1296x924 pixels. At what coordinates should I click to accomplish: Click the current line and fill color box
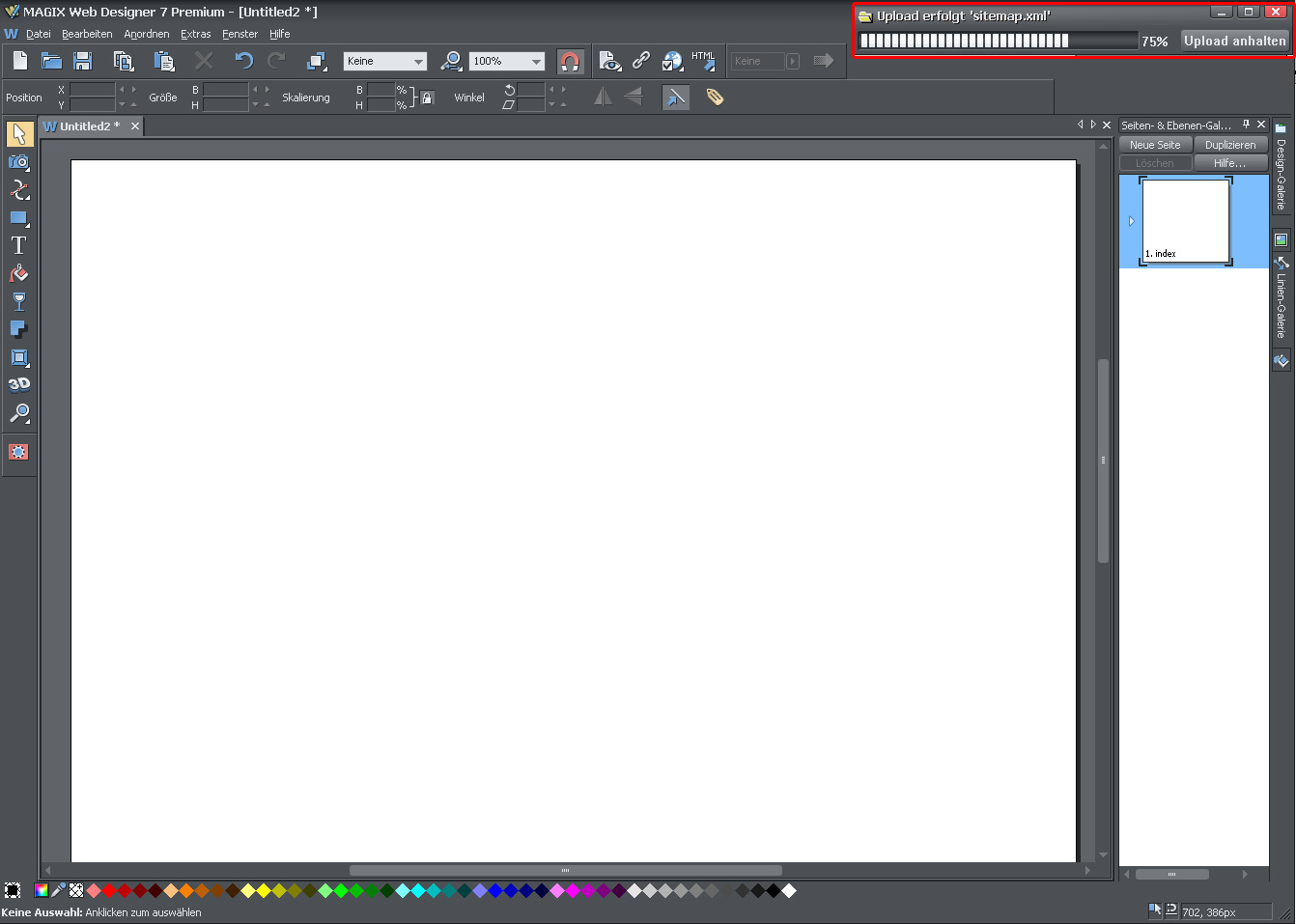click(13, 890)
